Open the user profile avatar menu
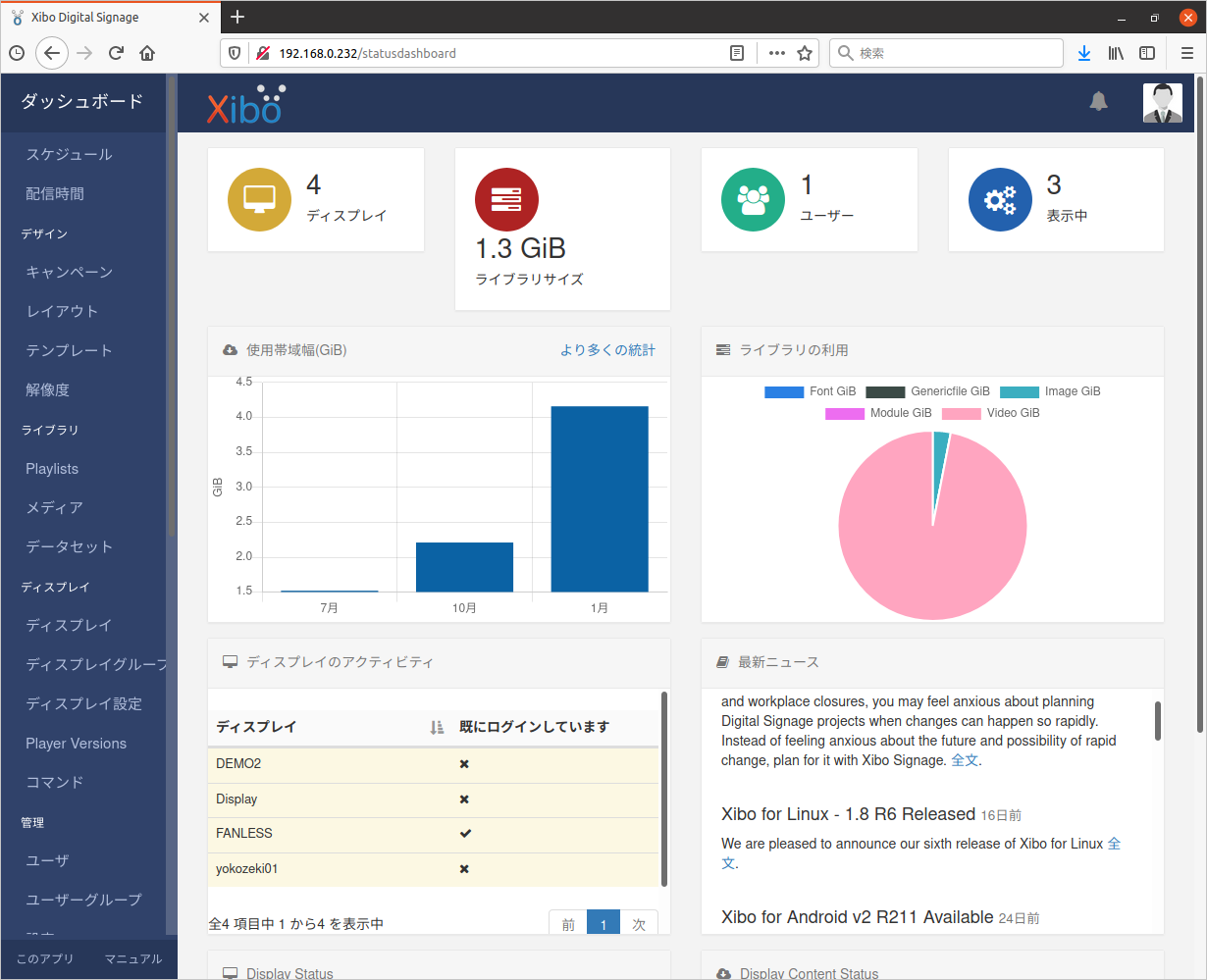Viewport: 1207px width, 980px height. [1162, 103]
